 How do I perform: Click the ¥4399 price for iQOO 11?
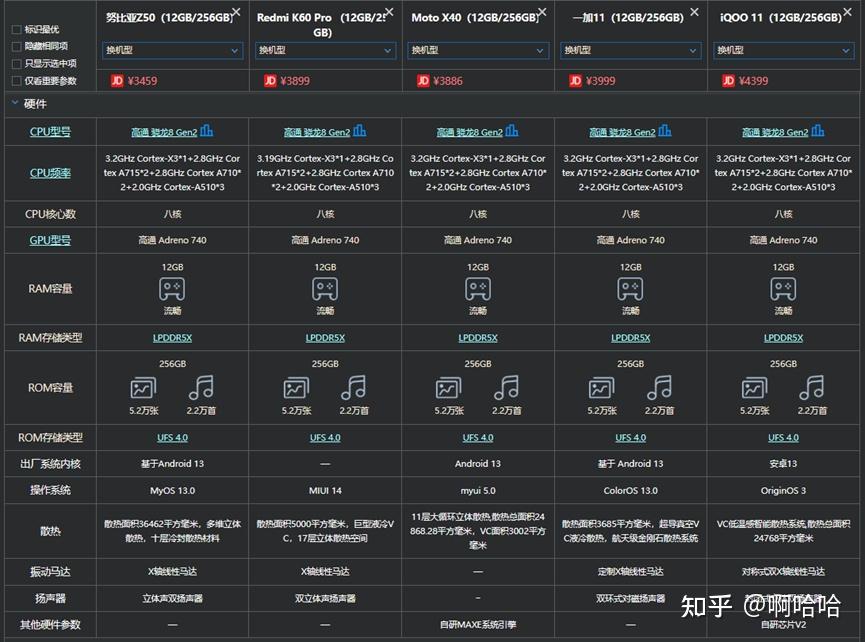click(753, 81)
